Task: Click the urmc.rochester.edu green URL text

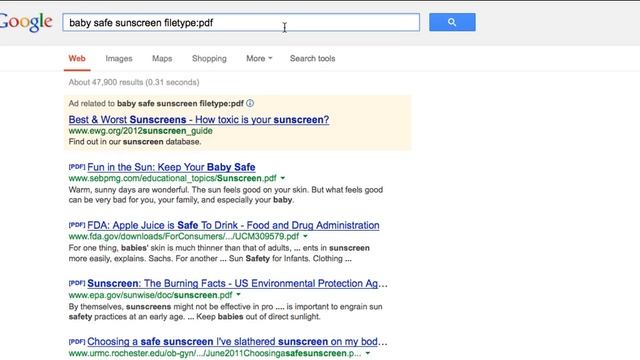Action: pyautogui.click(x=215, y=353)
